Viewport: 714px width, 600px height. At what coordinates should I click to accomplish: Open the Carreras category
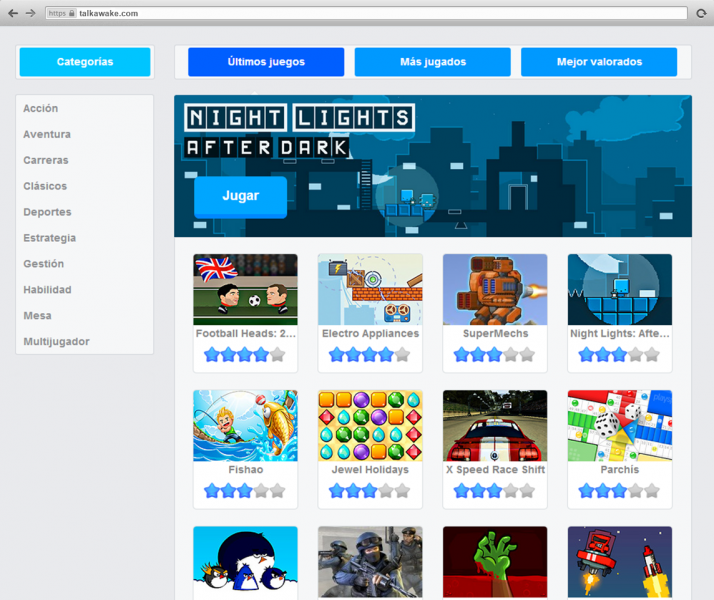click(46, 160)
